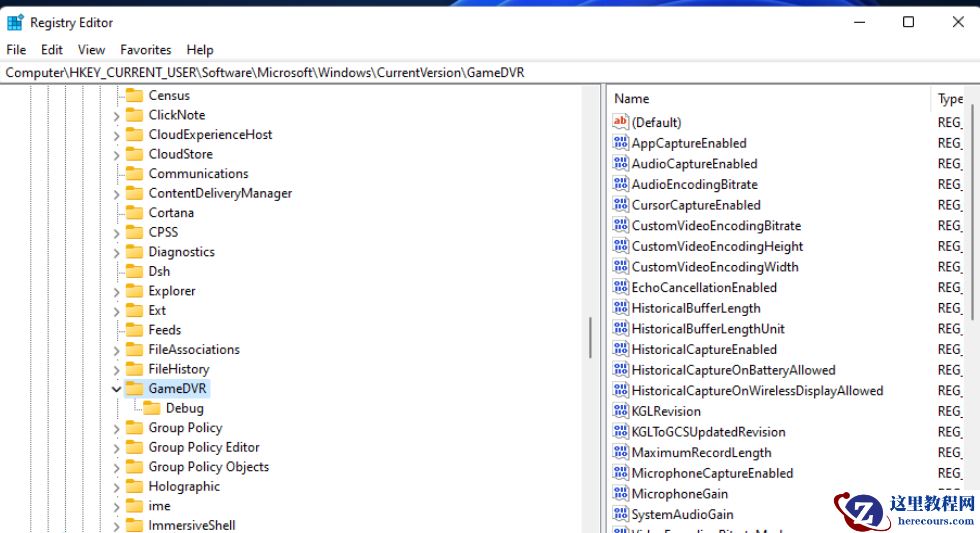Expand the CloudStore key

click(116, 154)
